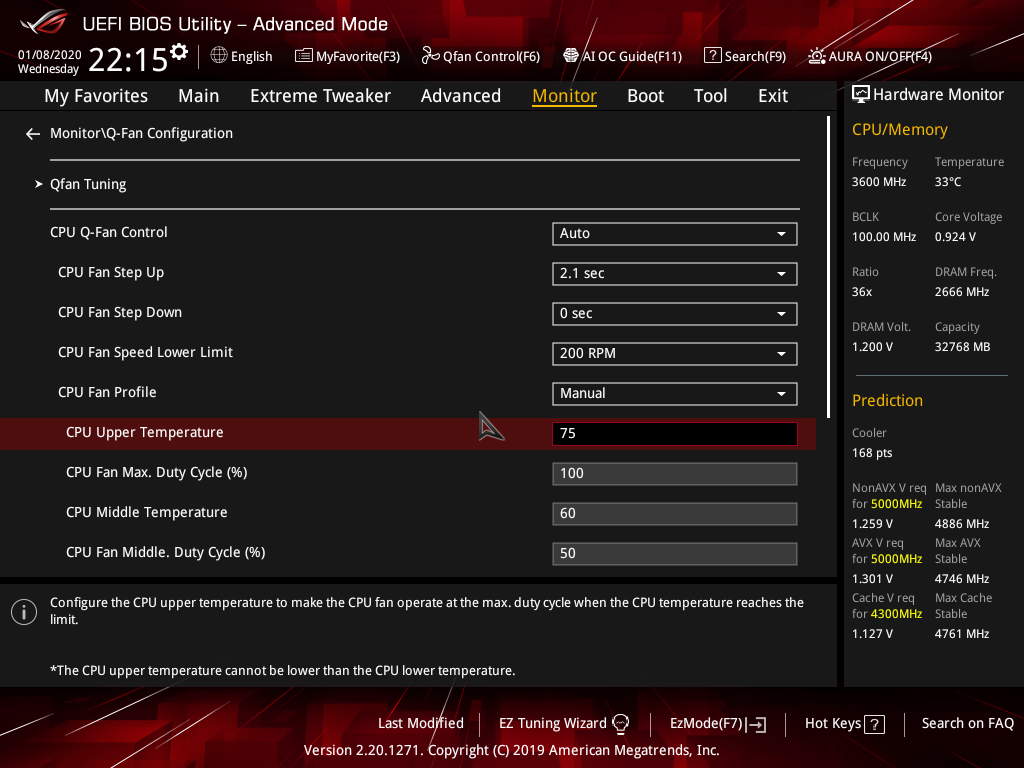Click the Qfan Control fan icon

[430, 56]
